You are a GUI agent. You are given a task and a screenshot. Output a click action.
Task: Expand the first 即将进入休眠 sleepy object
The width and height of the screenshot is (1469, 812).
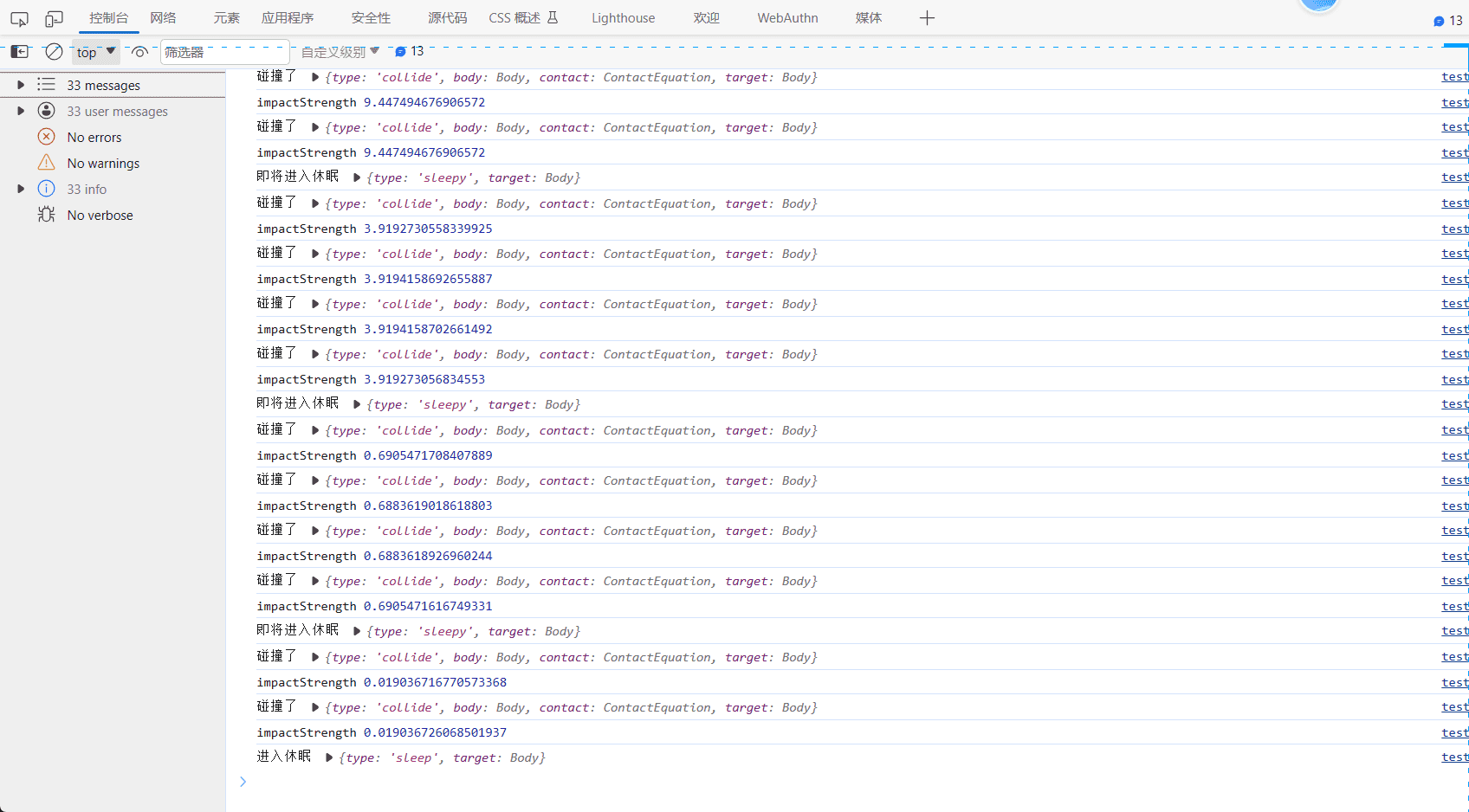coord(357,177)
